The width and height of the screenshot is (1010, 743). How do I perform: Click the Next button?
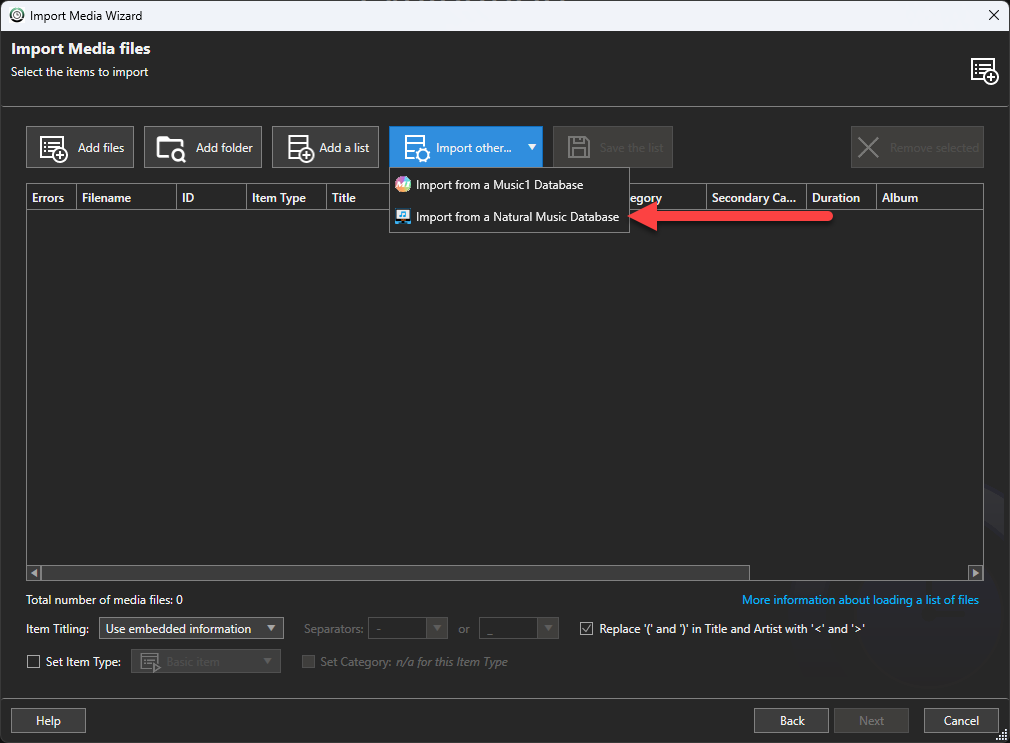pos(872,720)
